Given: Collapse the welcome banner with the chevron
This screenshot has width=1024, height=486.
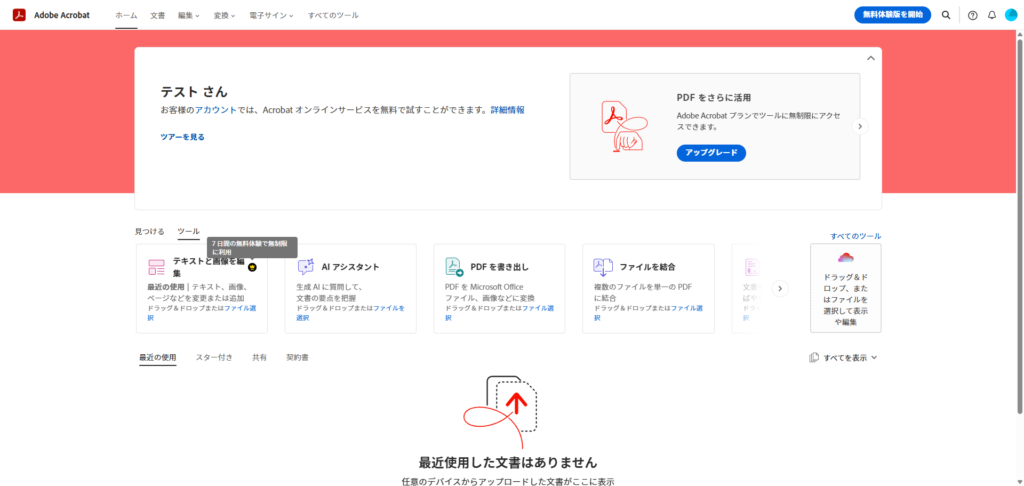Looking at the screenshot, I should (x=870, y=58).
